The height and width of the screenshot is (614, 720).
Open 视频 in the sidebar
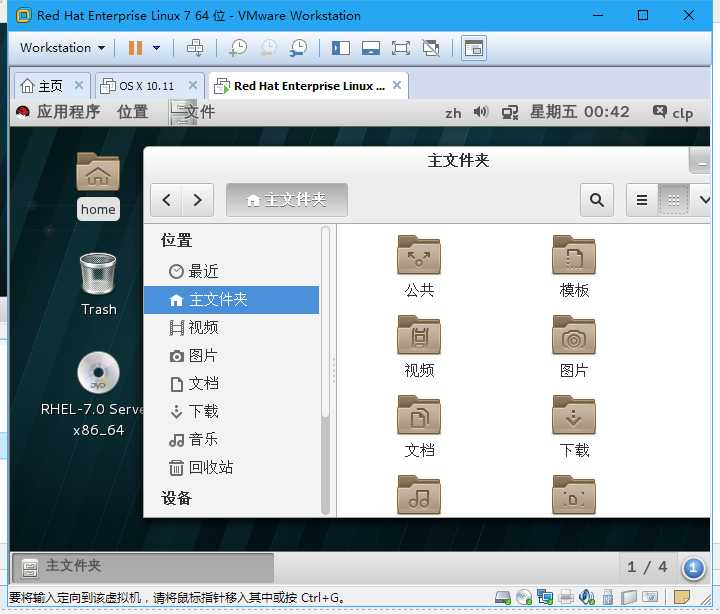pyautogui.click(x=231, y=328)
